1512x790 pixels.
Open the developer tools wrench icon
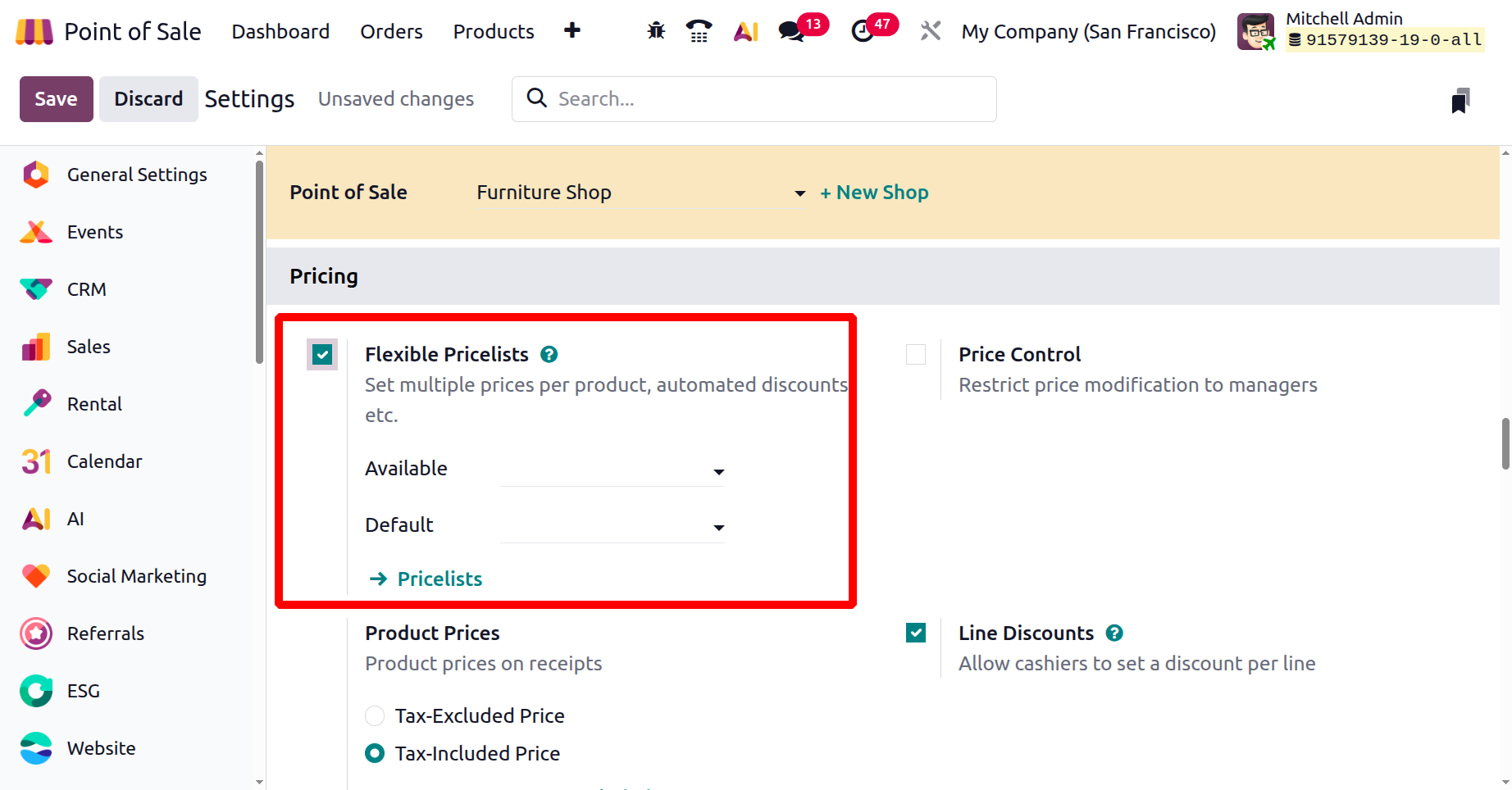point(930,31)
